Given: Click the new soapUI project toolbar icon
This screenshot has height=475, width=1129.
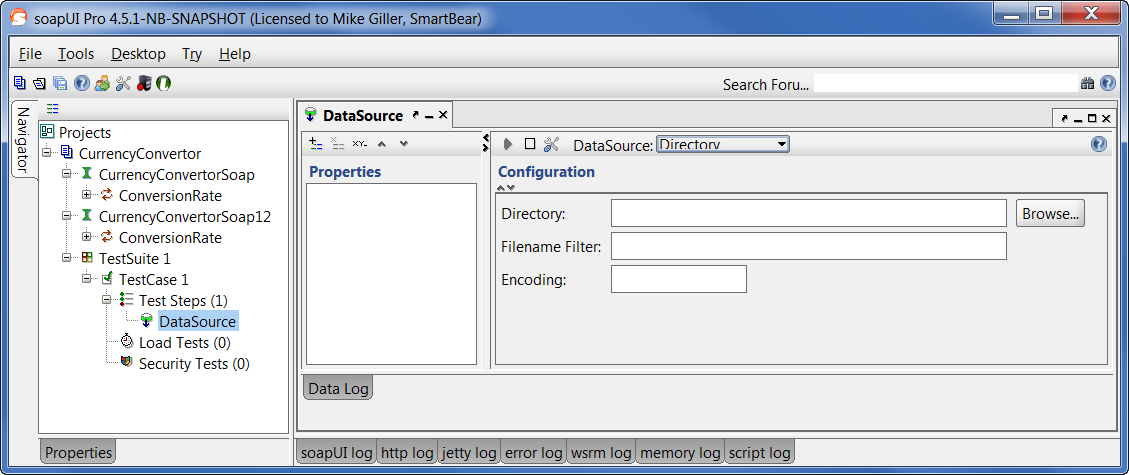Looking at the screenshot, I should [x=19, y=83].
